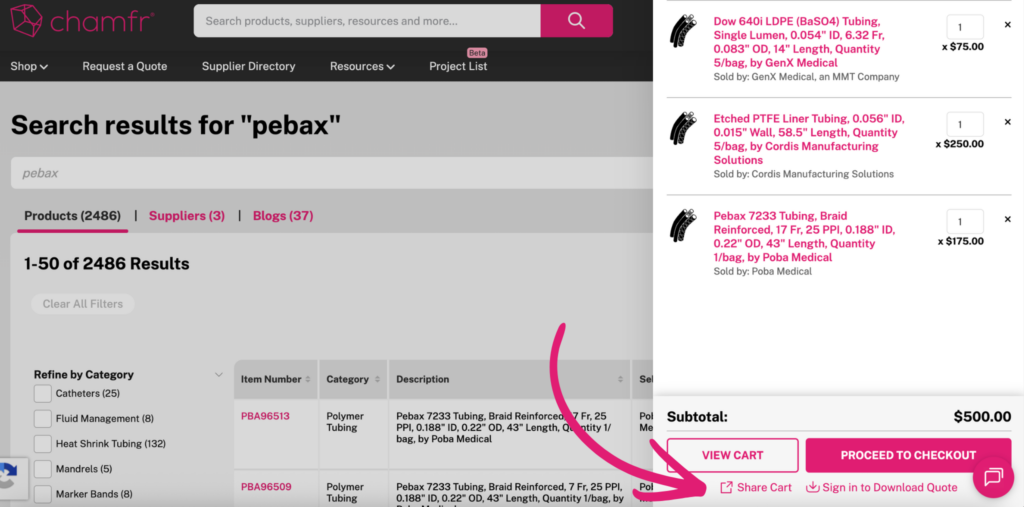Image resolution: width=1024 pixels, height=507 pixels.
Task: Check the Catheters (25) filter
Action: click(42, 394)
